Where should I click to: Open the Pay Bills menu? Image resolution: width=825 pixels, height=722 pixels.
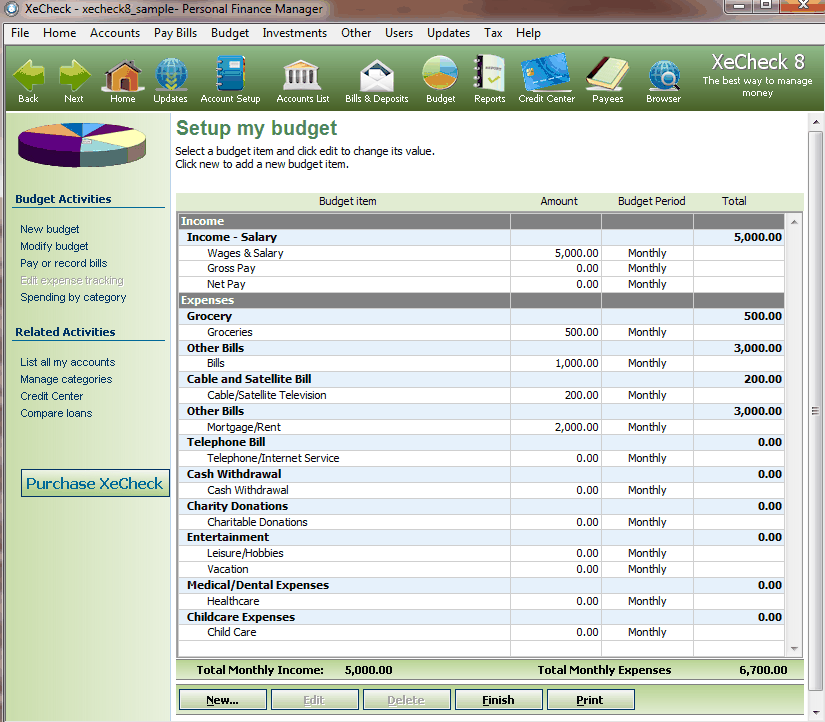[175, 33]
